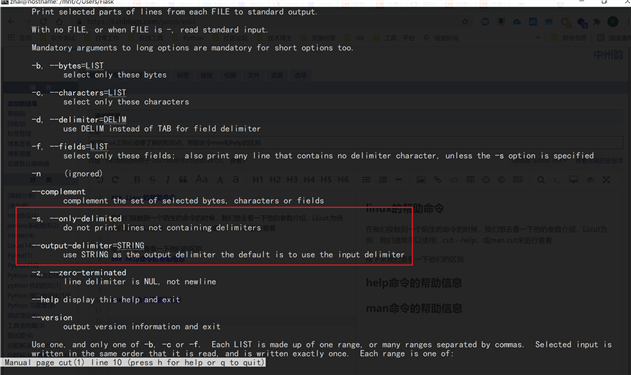This screenshot has height=375, width=631.
Task: Open 文件 tab in background blog editor
Action: (253, 75)
